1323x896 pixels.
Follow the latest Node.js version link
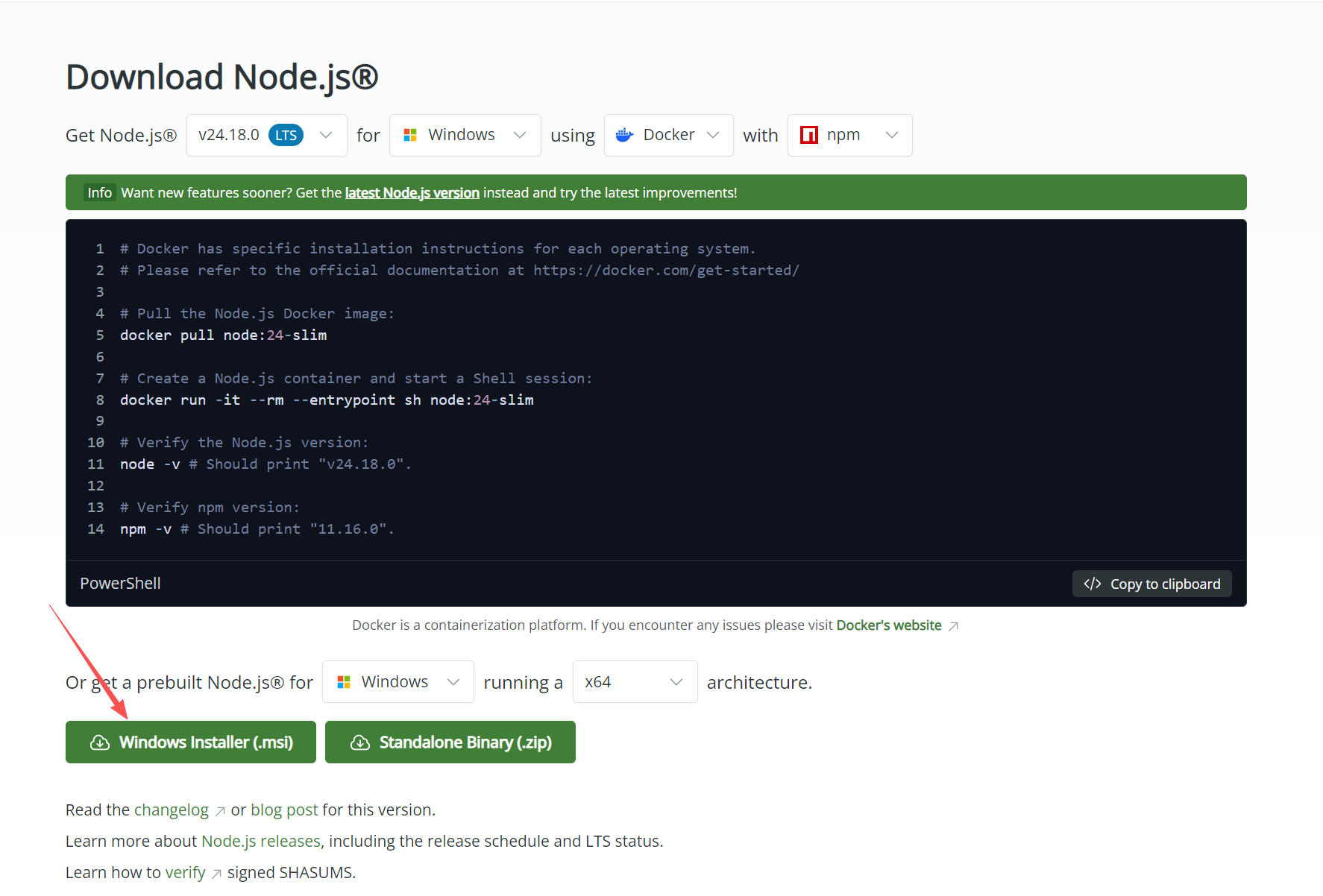(x=412, y=192)
